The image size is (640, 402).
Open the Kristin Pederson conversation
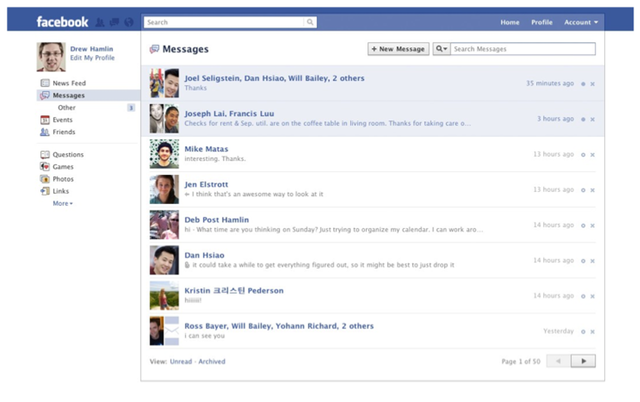pyautogui.click(x=234, y=291)
